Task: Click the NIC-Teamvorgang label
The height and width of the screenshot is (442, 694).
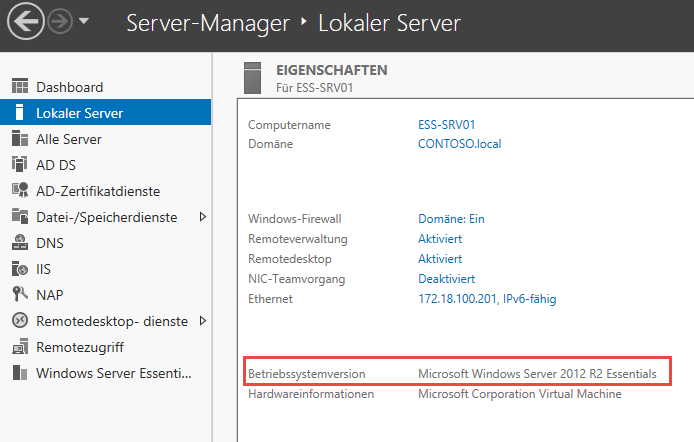Action: click(x=296, y=279)
